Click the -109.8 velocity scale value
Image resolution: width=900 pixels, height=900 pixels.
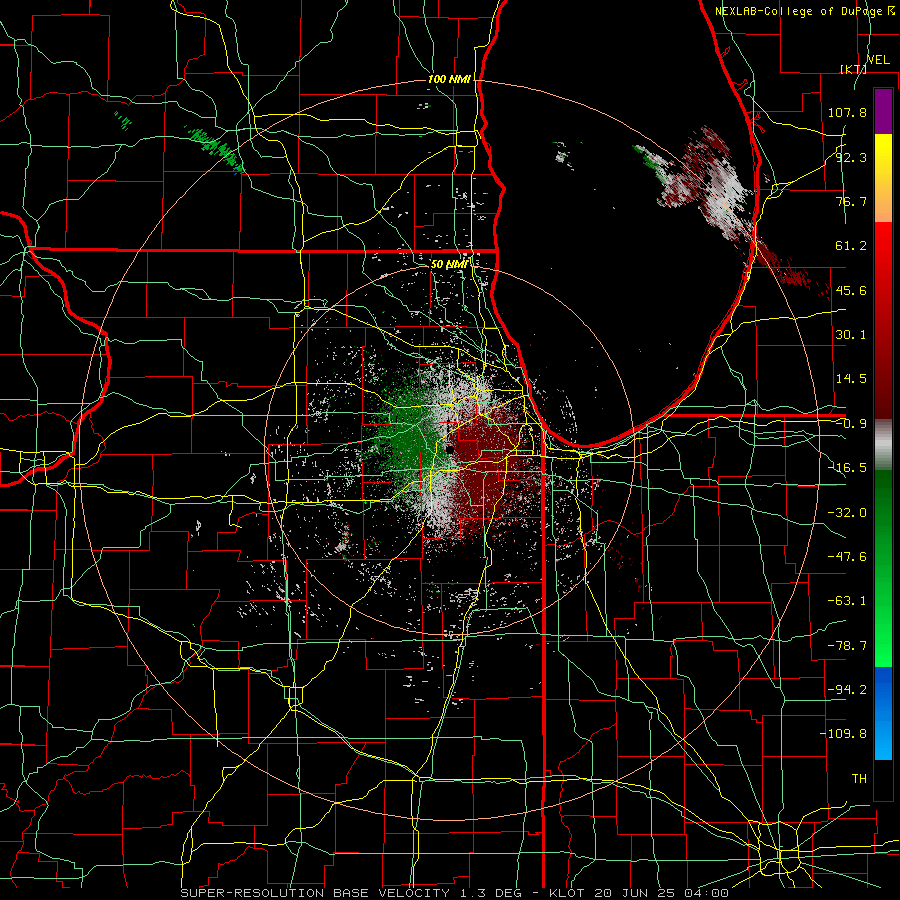[x=843, y=734]
